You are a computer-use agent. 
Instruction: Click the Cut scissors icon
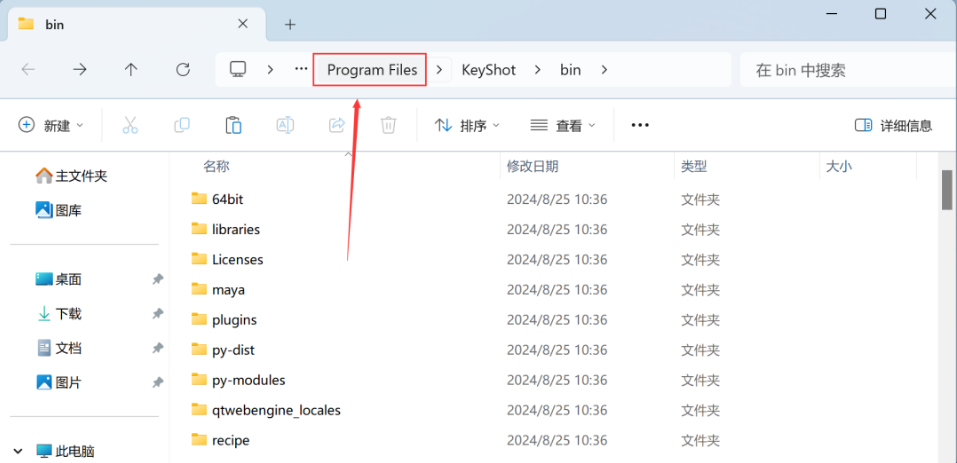(130, 125)
